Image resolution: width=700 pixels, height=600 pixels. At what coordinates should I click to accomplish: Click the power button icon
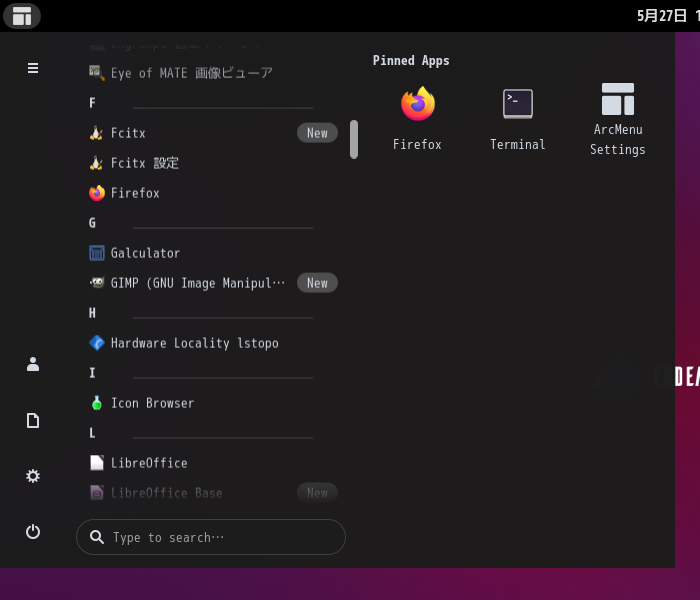coord(33,531)
